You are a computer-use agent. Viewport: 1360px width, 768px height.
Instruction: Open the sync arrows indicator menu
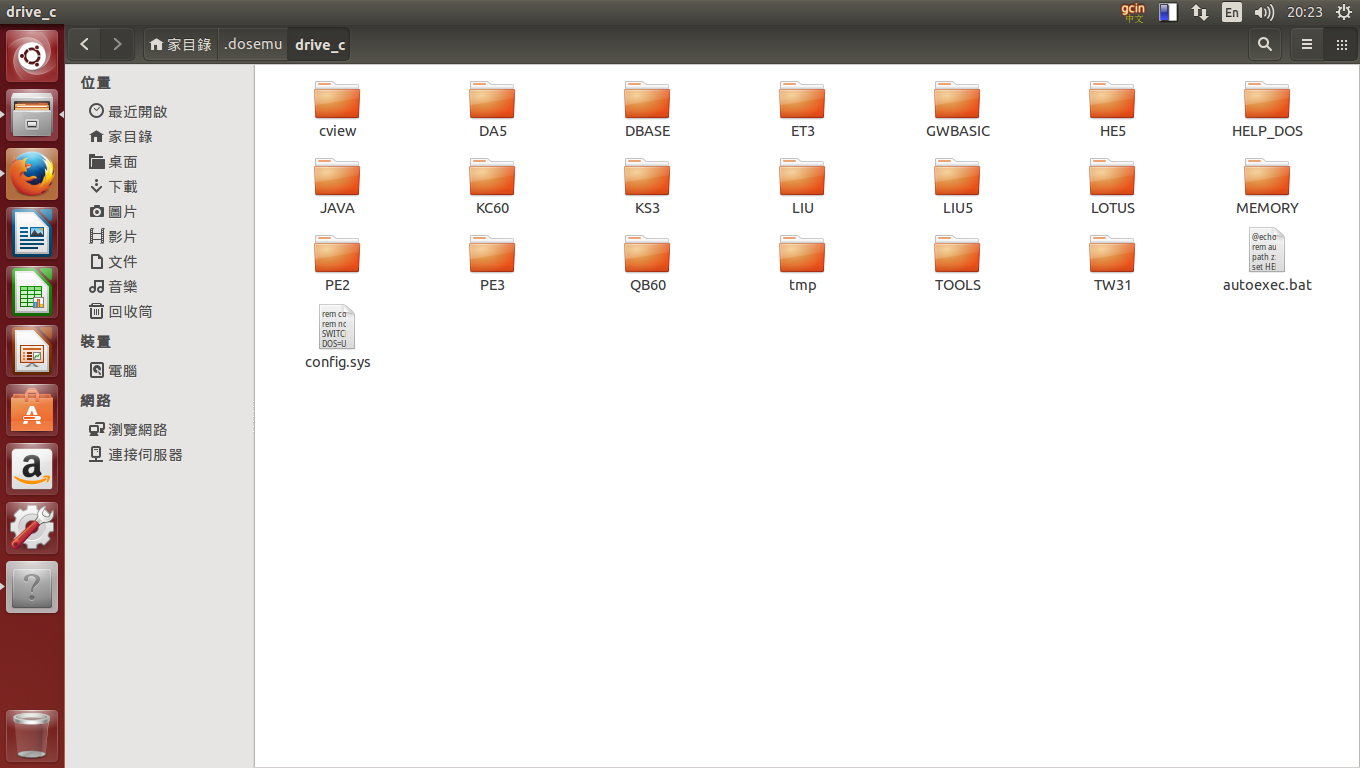click(1199, 12)
